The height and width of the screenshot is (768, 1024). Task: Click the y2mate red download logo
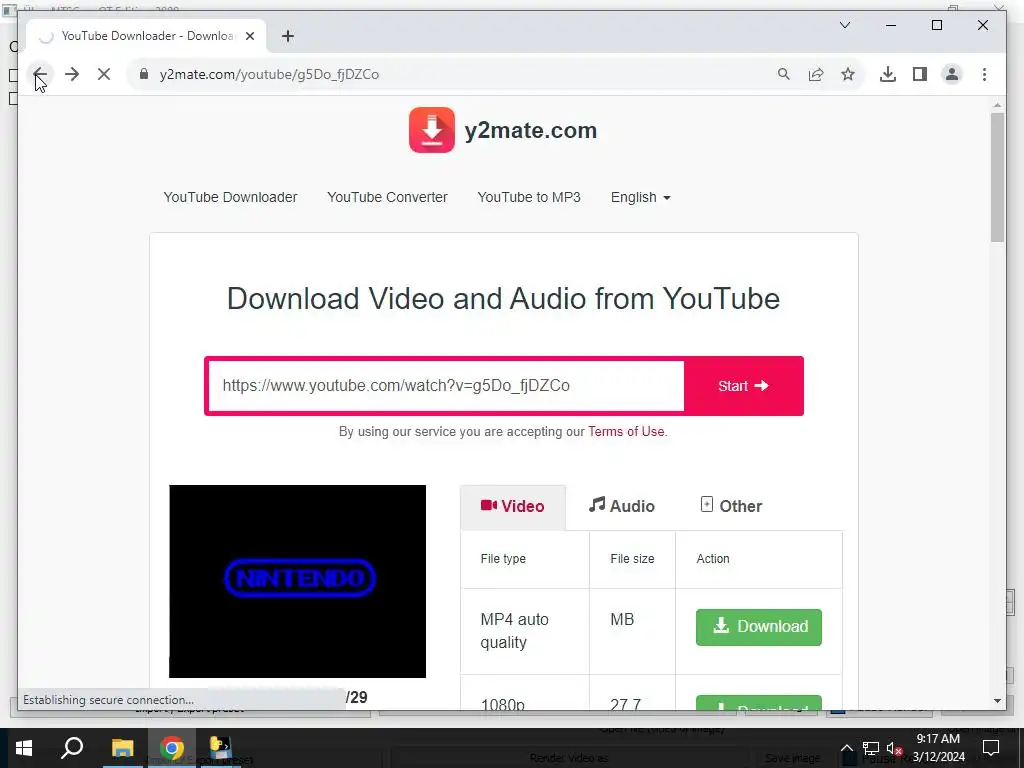click(432, 130)
